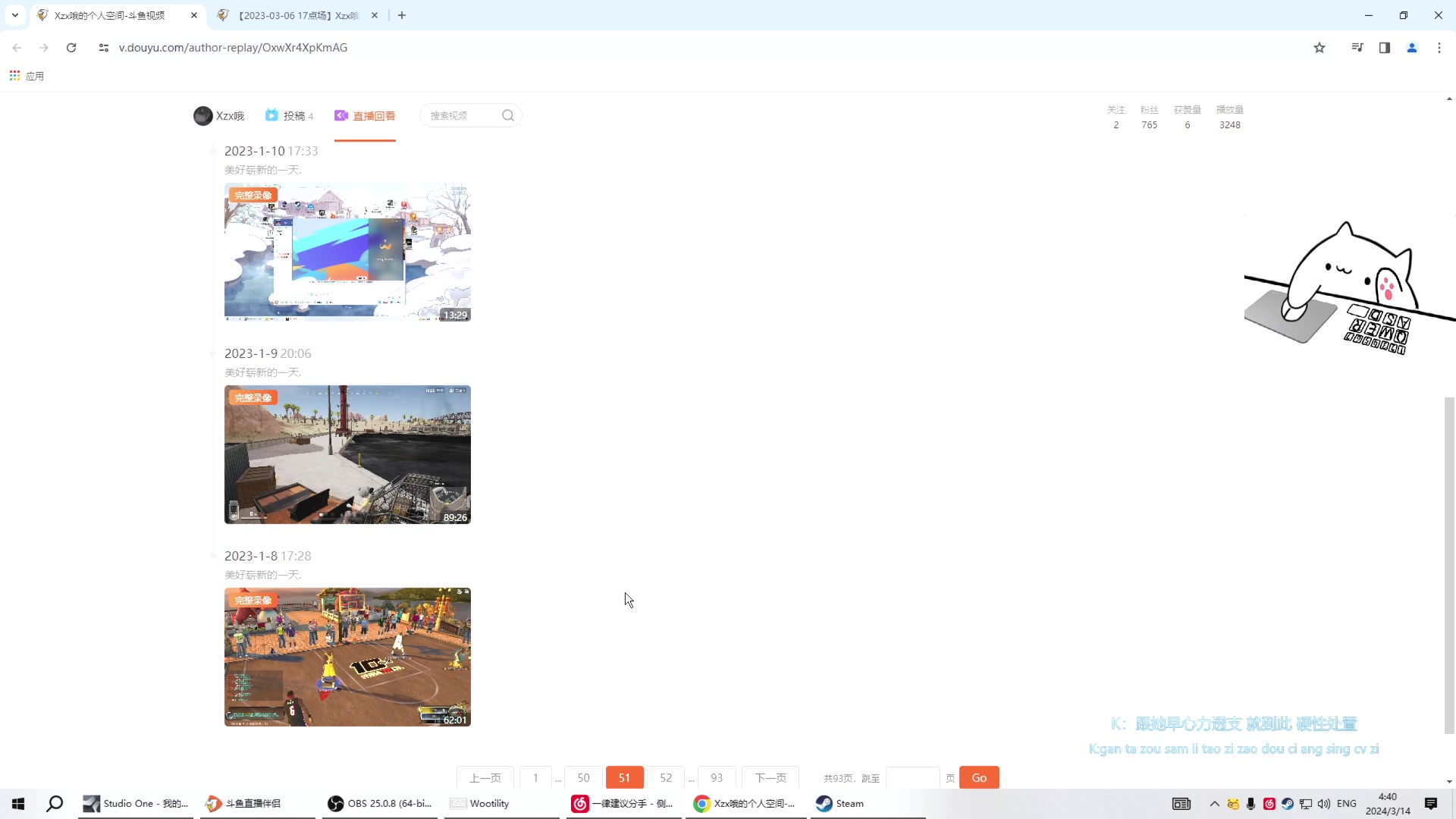Click the OBS icon in taskbar
The width and height of the screenshot is (1456, 819).
pyautogui.click(x=335, y=803)
